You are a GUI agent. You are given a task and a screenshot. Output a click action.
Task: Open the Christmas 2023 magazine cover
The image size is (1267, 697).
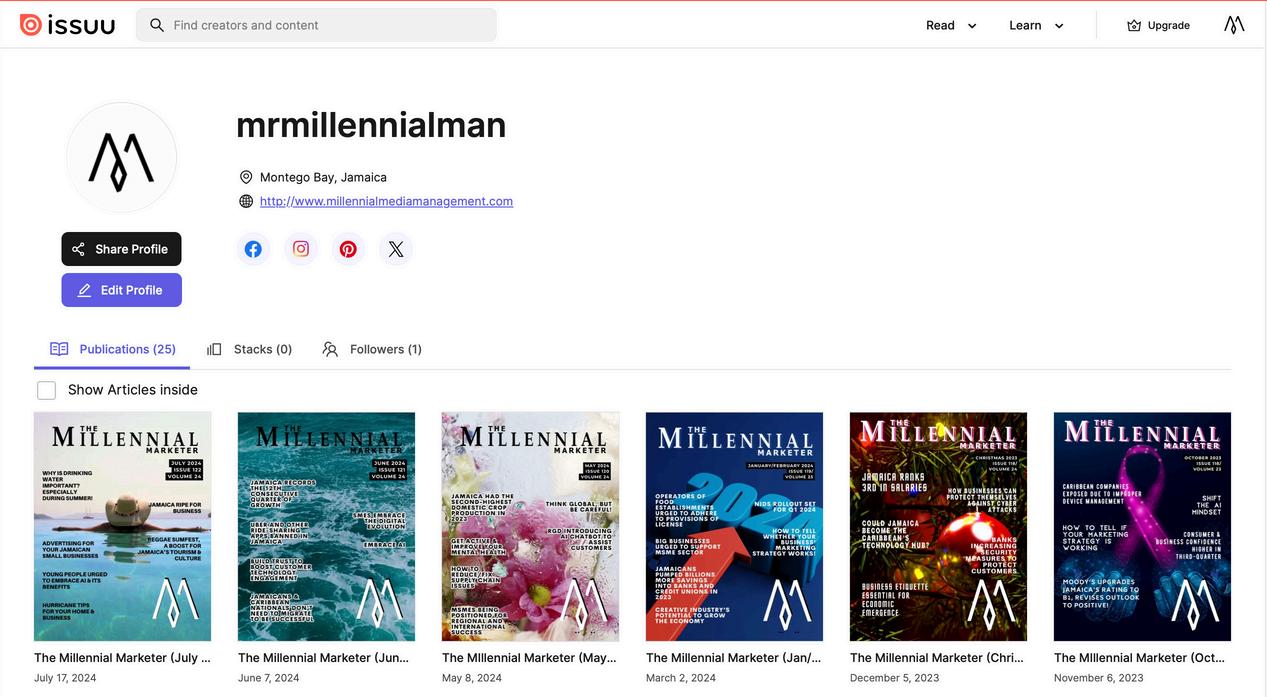[x=938, y=527]
